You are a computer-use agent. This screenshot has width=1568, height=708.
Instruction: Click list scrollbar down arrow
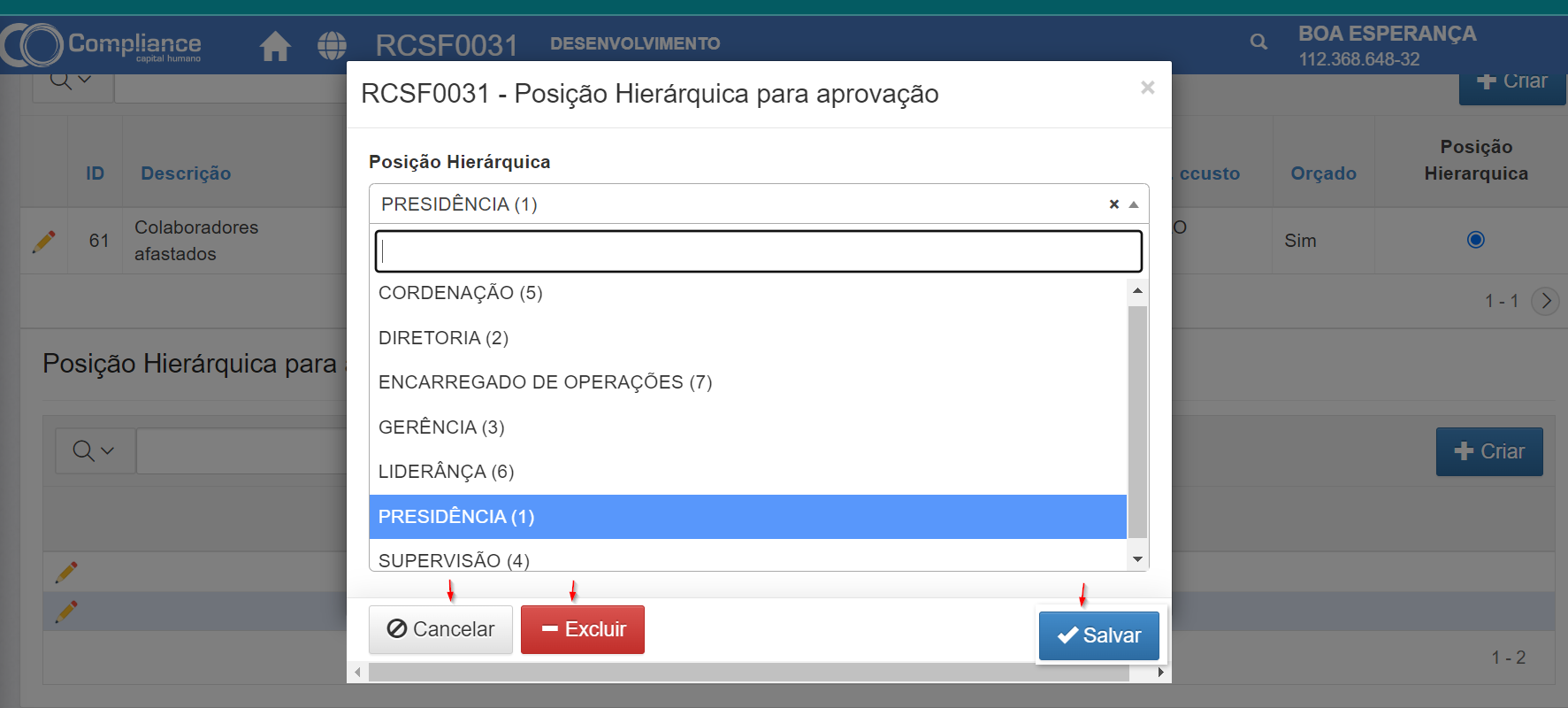[x=1137, y=559]
